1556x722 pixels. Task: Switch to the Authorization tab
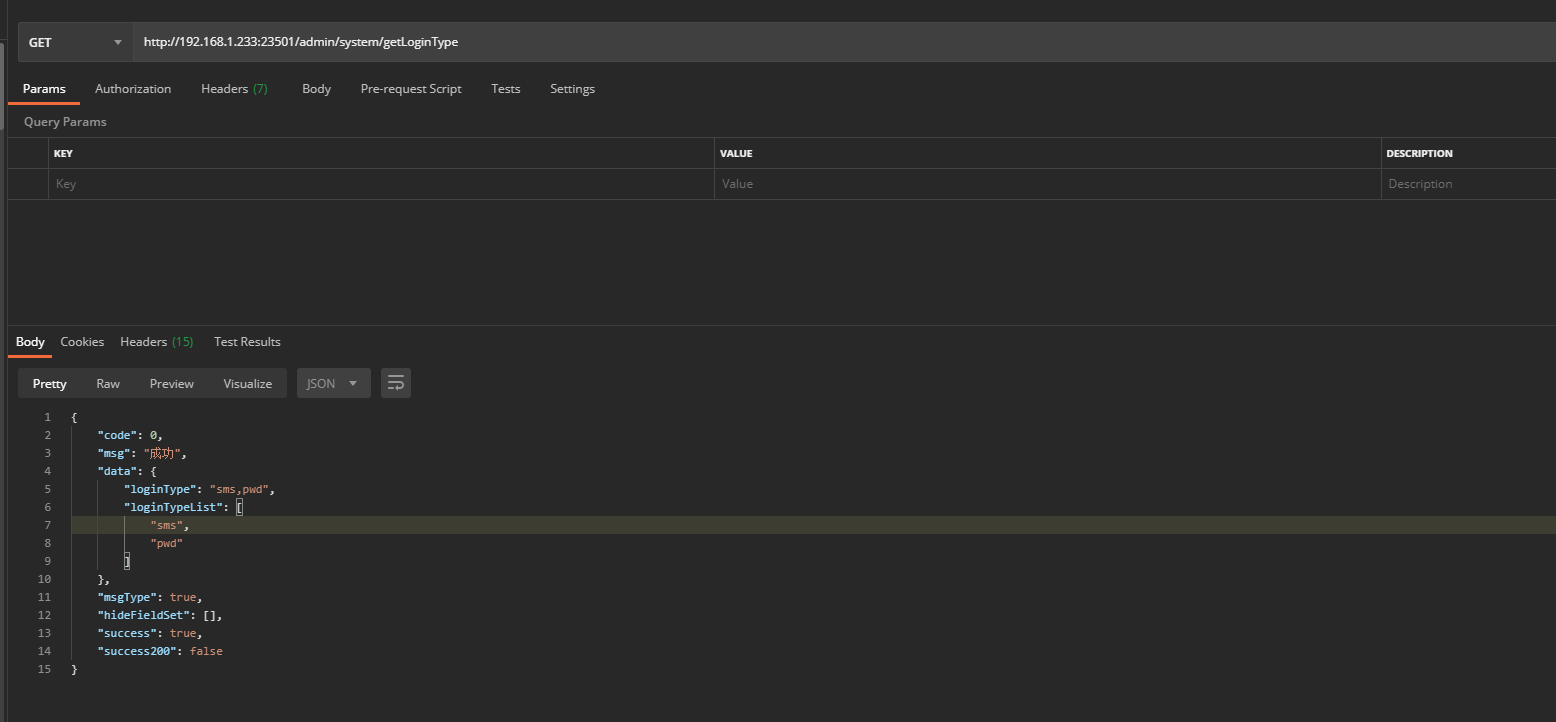coord(133,89)
